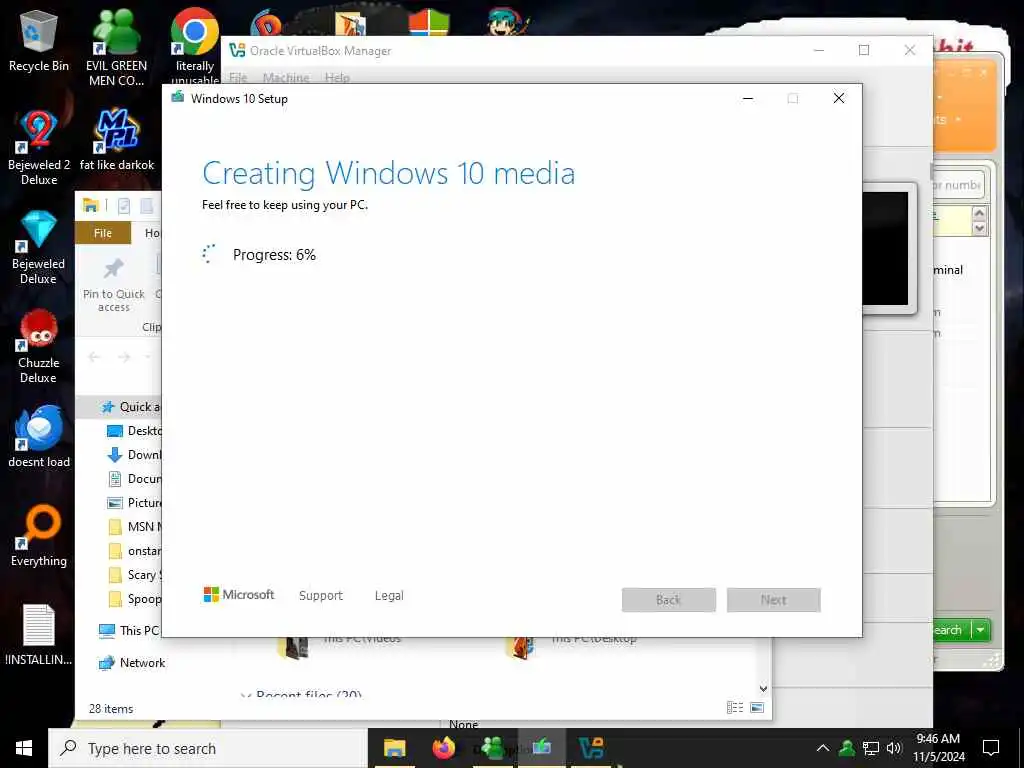This screenshot has height=768, width=1024.
Task: Select Desktop in the navigation pane
Action: click(x=133, y=430)
